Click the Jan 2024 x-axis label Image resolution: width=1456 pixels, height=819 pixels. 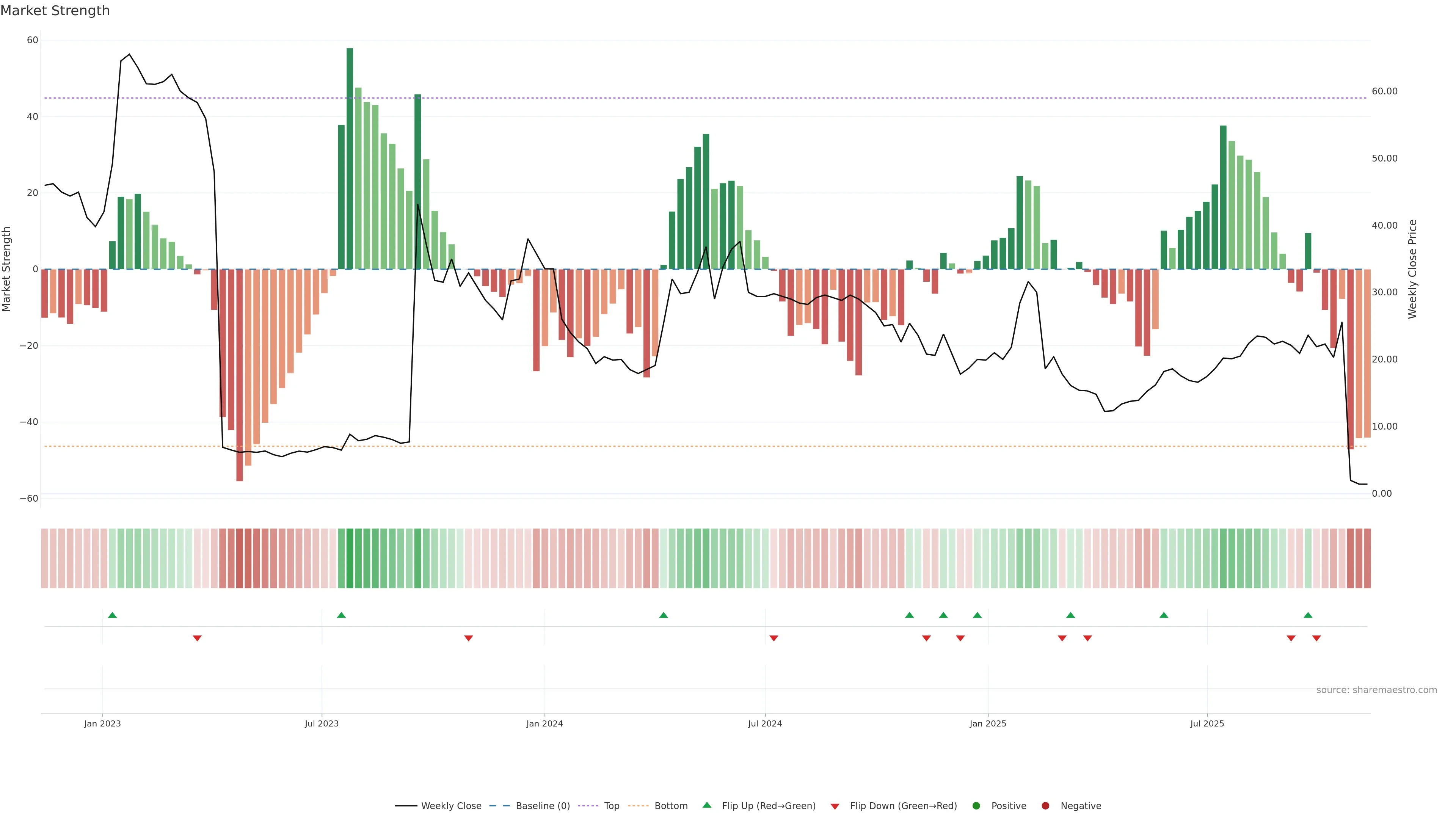click(544, 723)
